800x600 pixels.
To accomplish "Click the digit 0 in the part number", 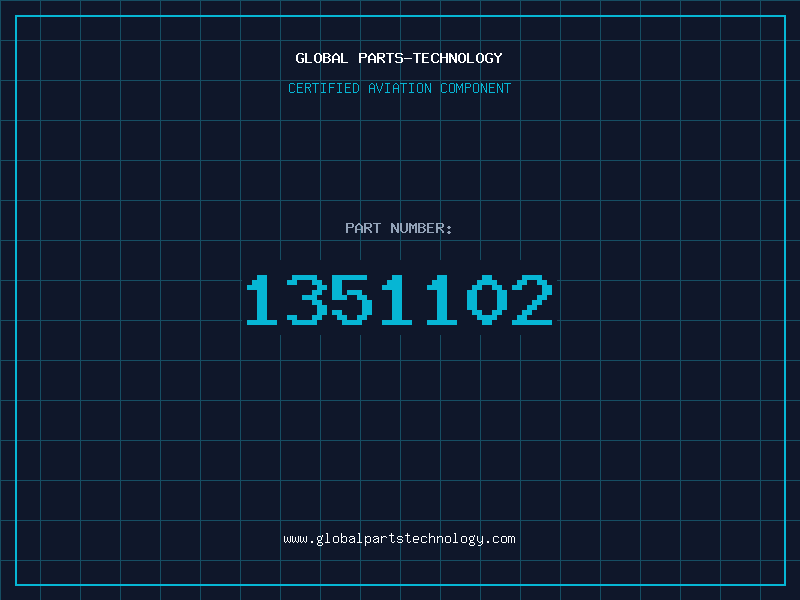I will 487,299.
